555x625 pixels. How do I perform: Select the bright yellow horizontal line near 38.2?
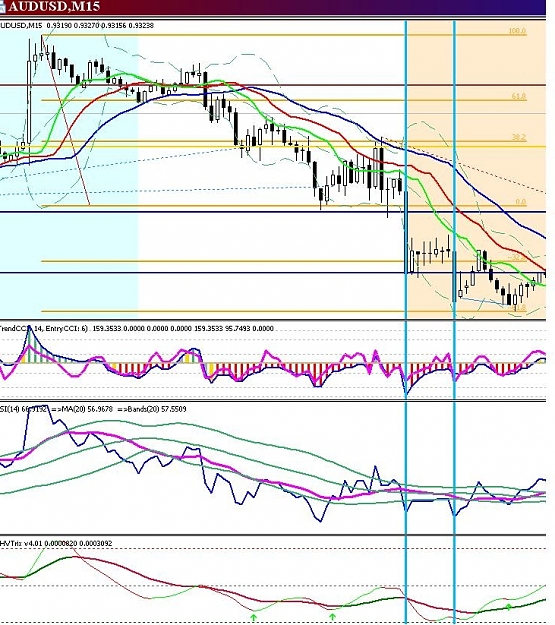pos(273,147)
